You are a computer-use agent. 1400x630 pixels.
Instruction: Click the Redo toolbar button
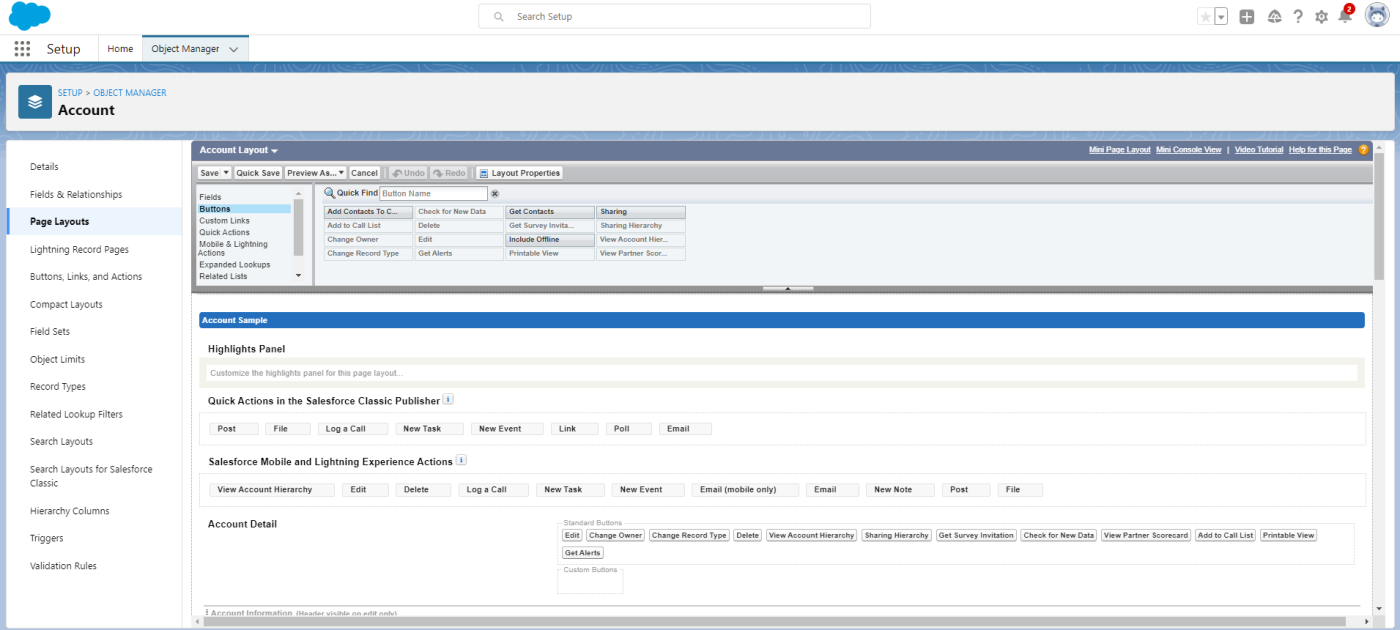pyautogui.click(x=449, y=173)
